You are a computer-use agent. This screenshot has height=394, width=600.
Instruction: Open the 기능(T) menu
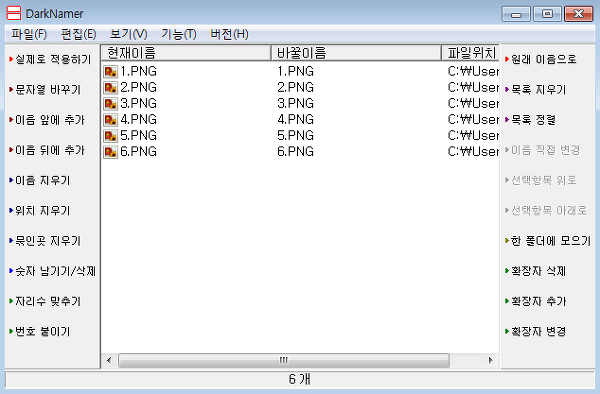coord(179,34)
